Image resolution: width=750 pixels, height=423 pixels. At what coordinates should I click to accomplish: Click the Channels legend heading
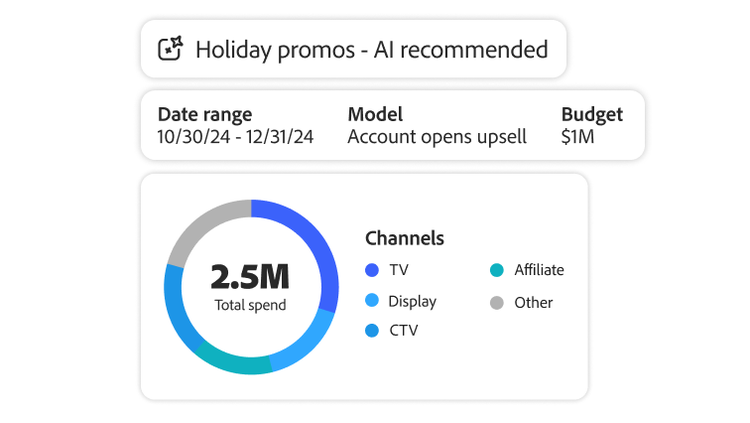pyautogui.click(x=405, y=238)
